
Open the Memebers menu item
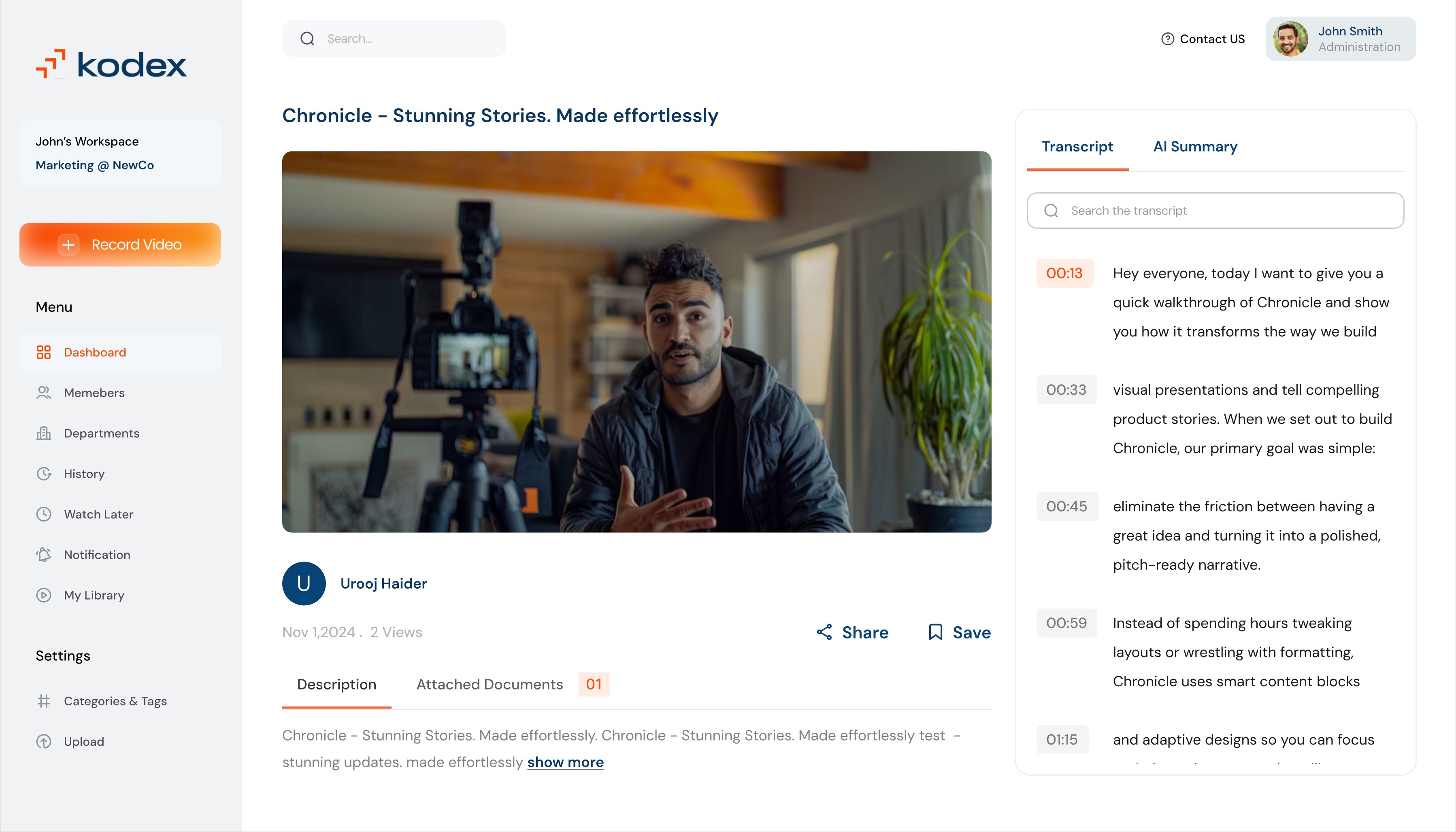[x=120, y=393]
